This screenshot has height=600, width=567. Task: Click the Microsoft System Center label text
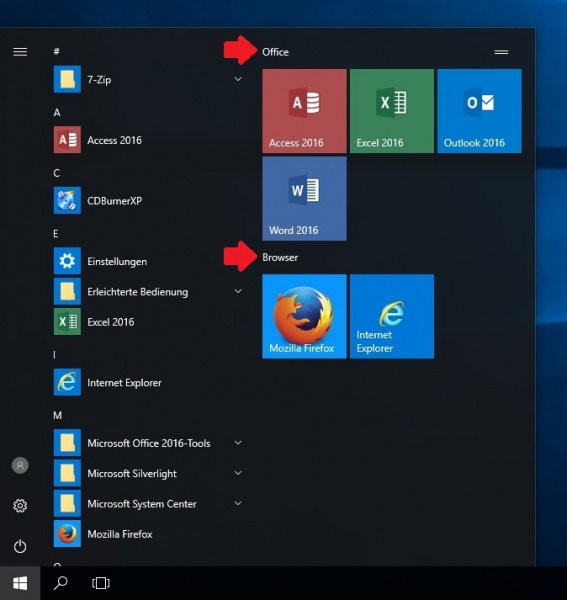[142, 504]
